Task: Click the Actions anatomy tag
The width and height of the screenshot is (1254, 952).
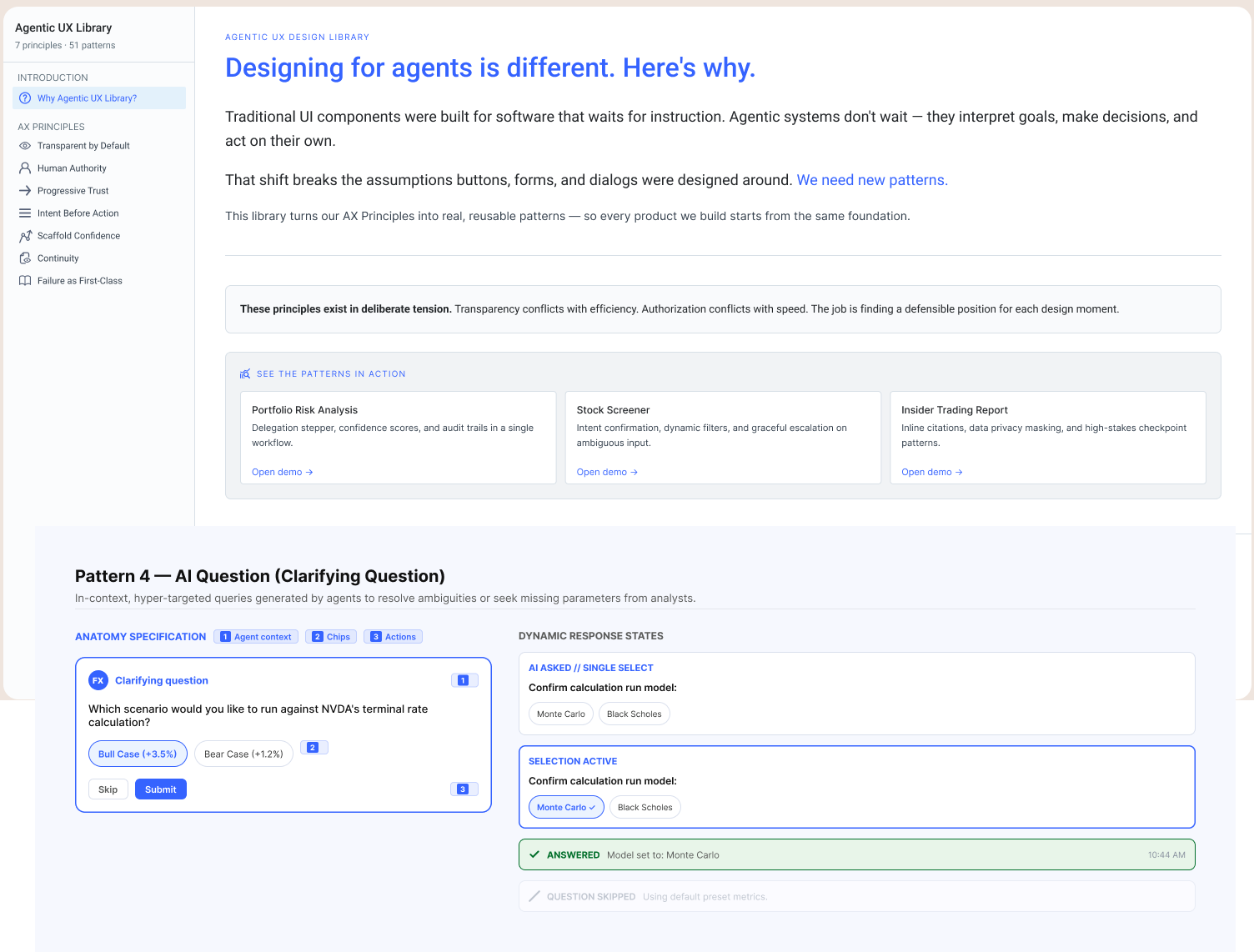Action: 394,637
